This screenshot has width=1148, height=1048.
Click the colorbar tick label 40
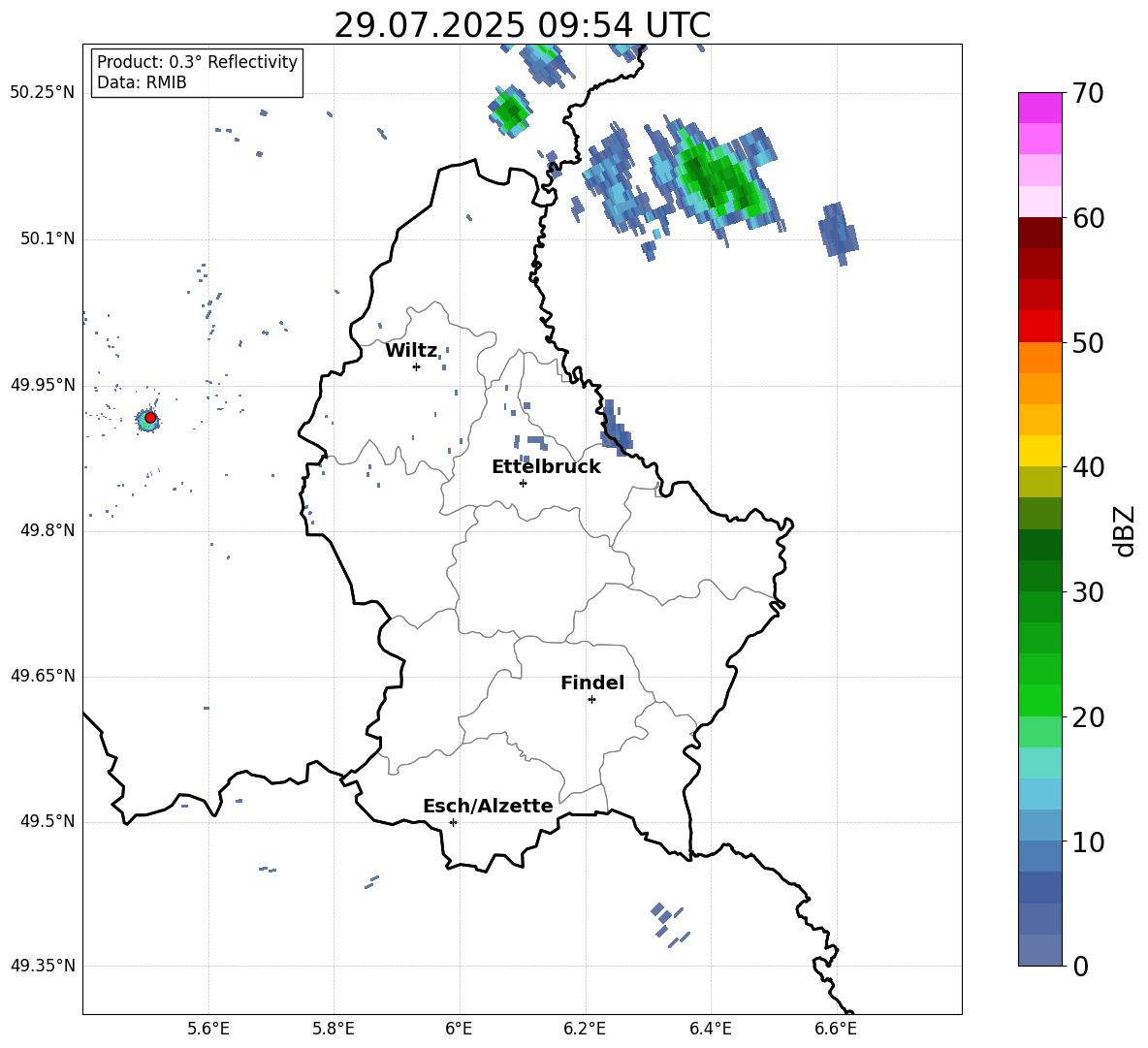coord(1088,467)
